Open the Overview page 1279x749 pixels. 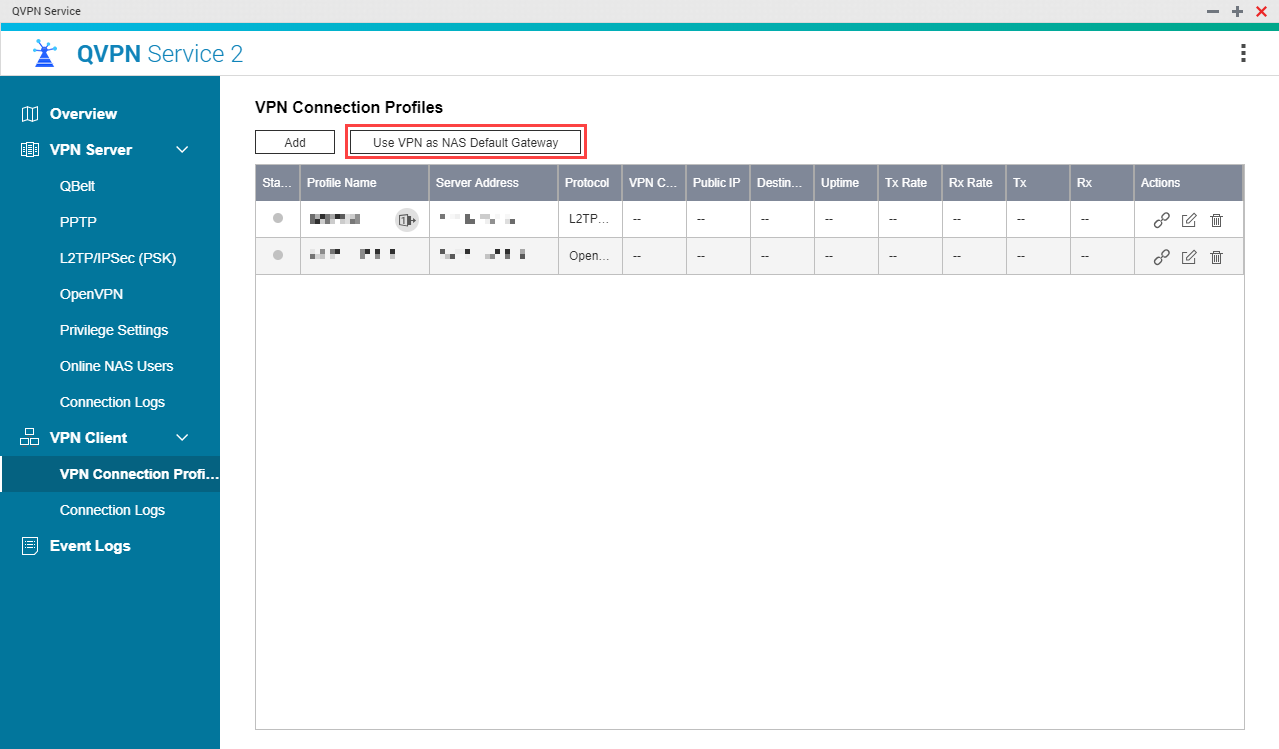pyautogui.click(x=83, y=114)
